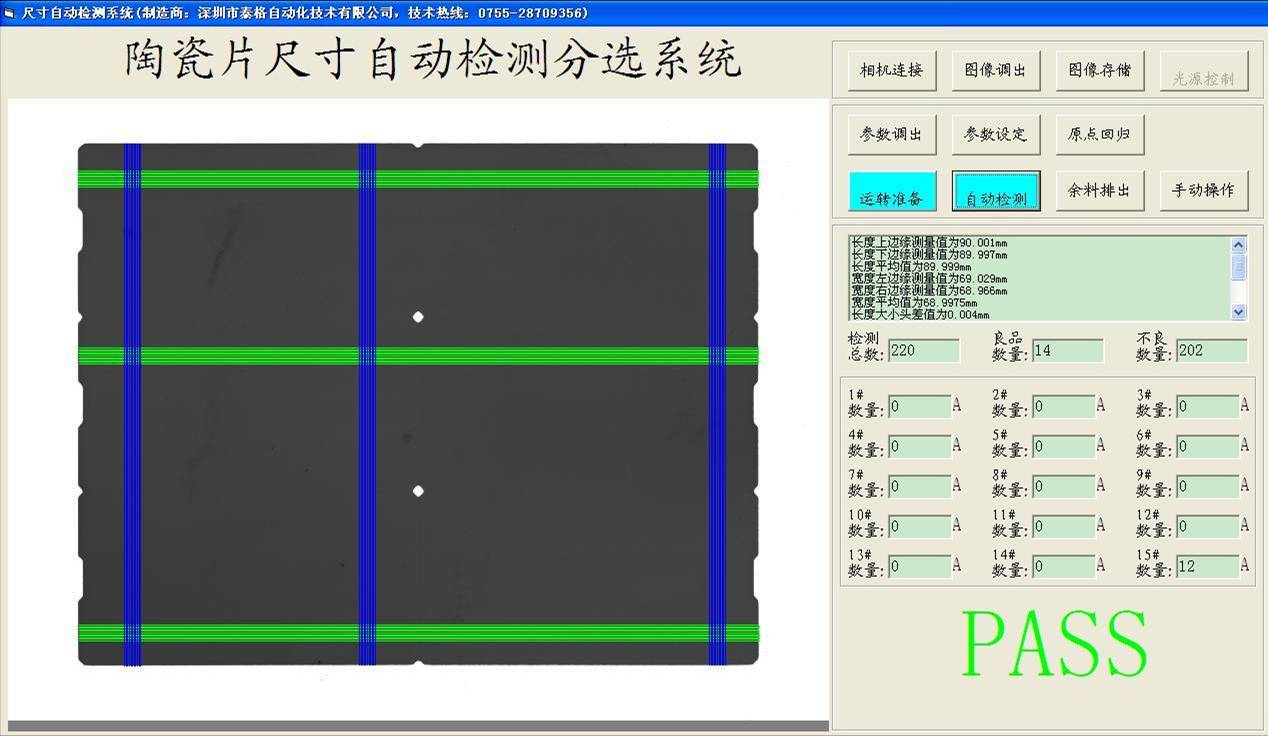Click the 15# 数量 field showing 12
The width and height of the screenshot is (1268, 736).
(1207, 567)
